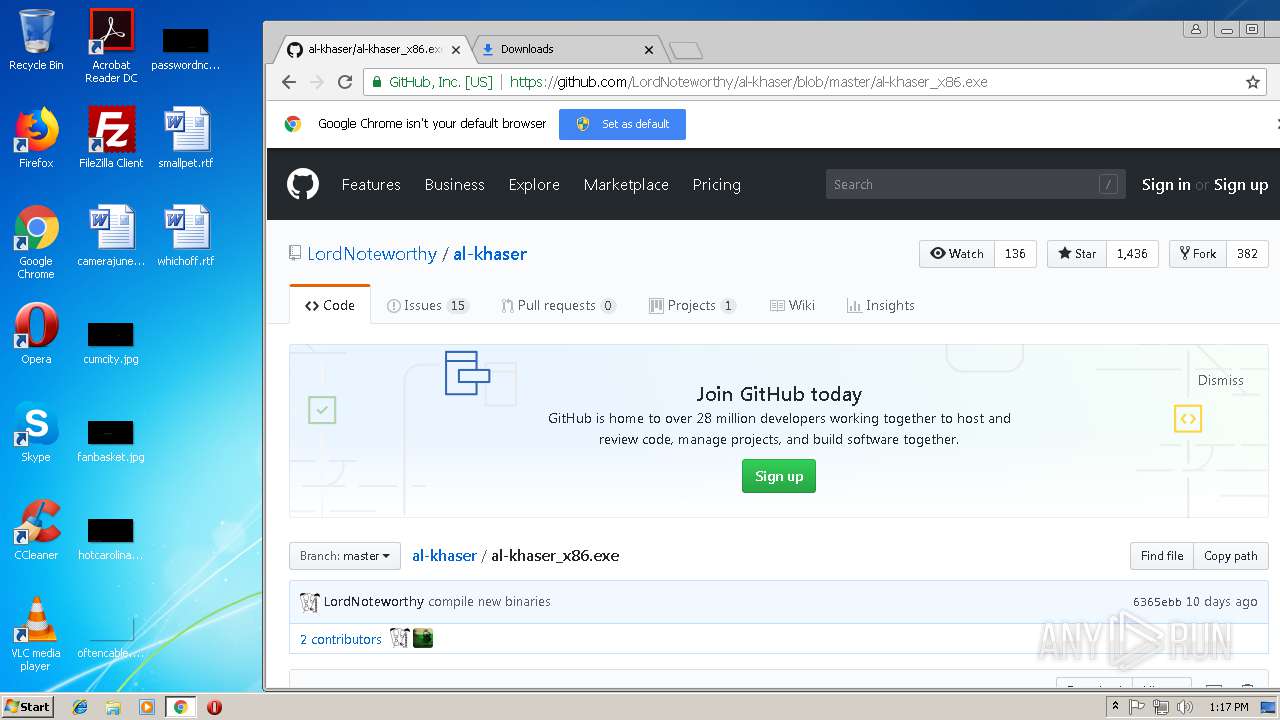Expand the Branch: master dropdown

345,556
